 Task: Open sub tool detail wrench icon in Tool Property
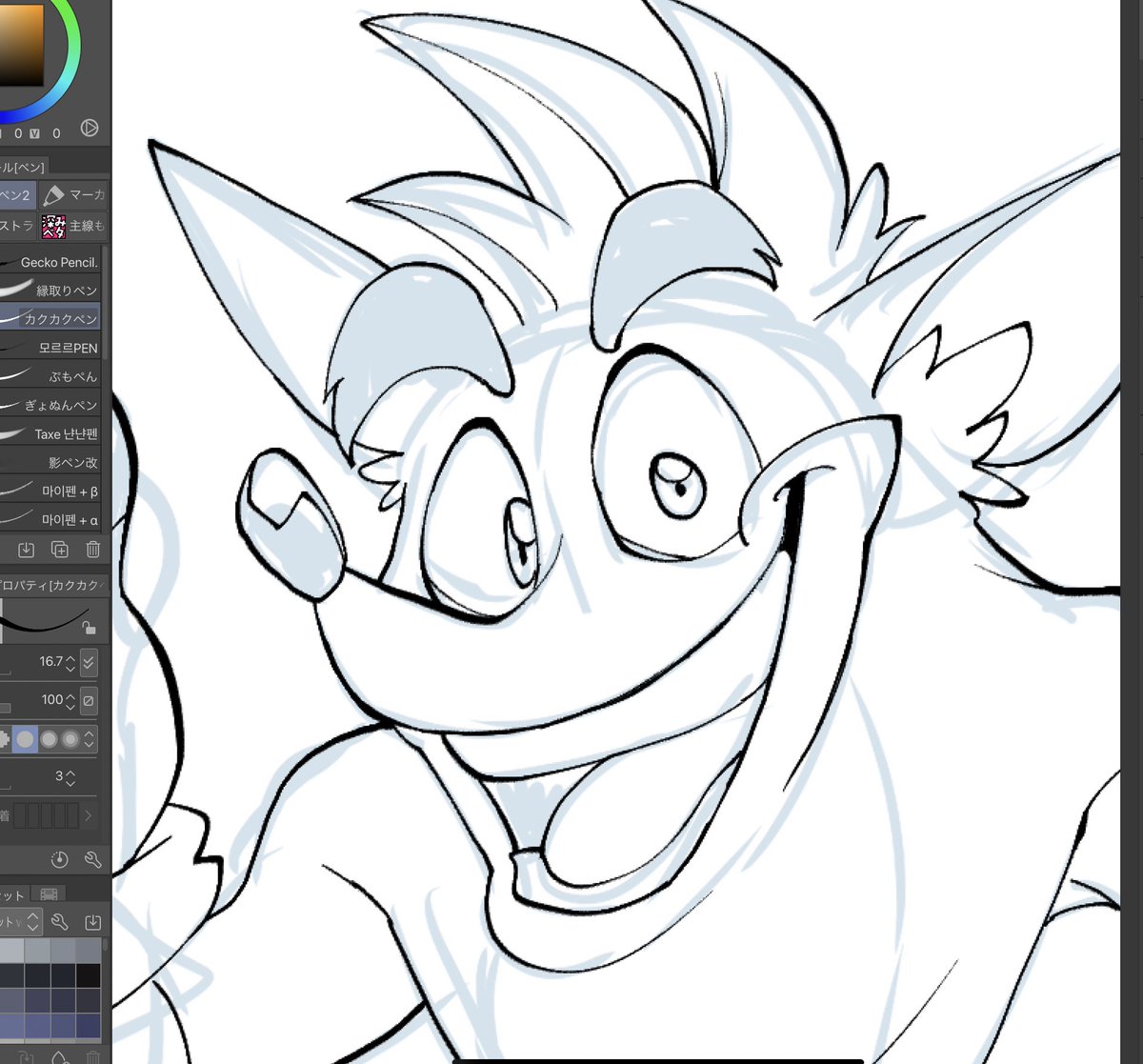[92, 859]
